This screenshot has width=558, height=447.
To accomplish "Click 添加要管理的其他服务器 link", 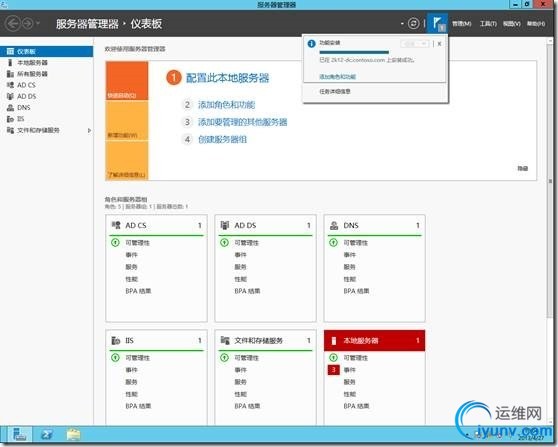I will click(x=242, y=122).
